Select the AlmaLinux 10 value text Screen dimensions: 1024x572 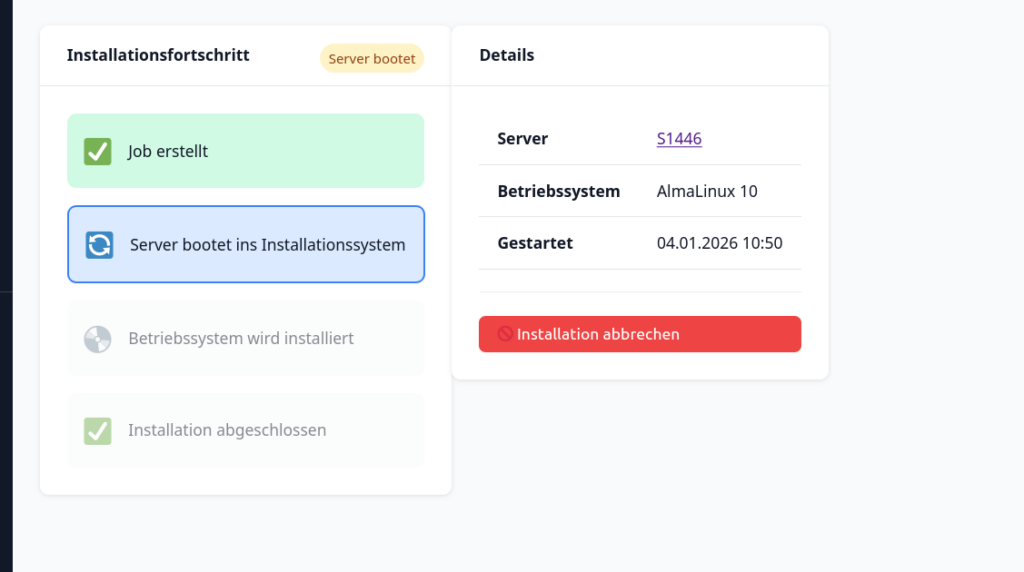[707, 191]
